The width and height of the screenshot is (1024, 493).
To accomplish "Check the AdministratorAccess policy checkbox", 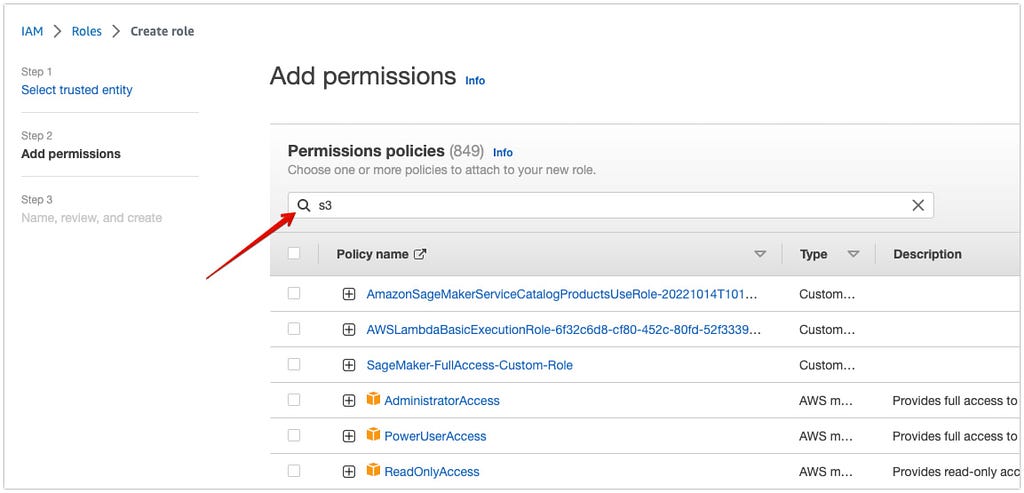I will tap(294, 400).
